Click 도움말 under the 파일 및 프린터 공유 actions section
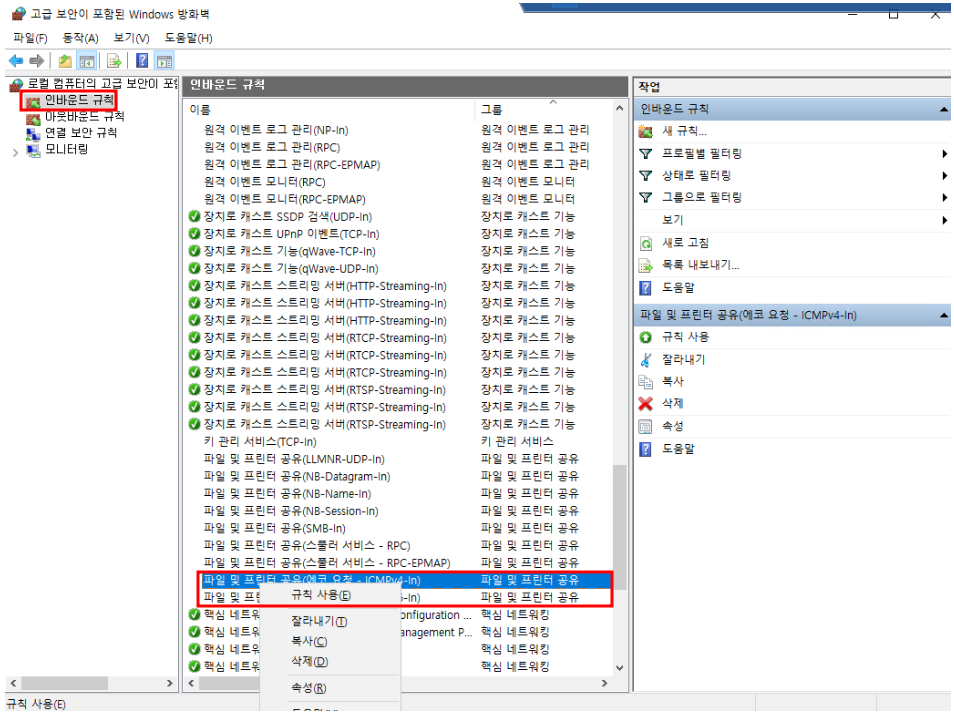 pos(678,448)
